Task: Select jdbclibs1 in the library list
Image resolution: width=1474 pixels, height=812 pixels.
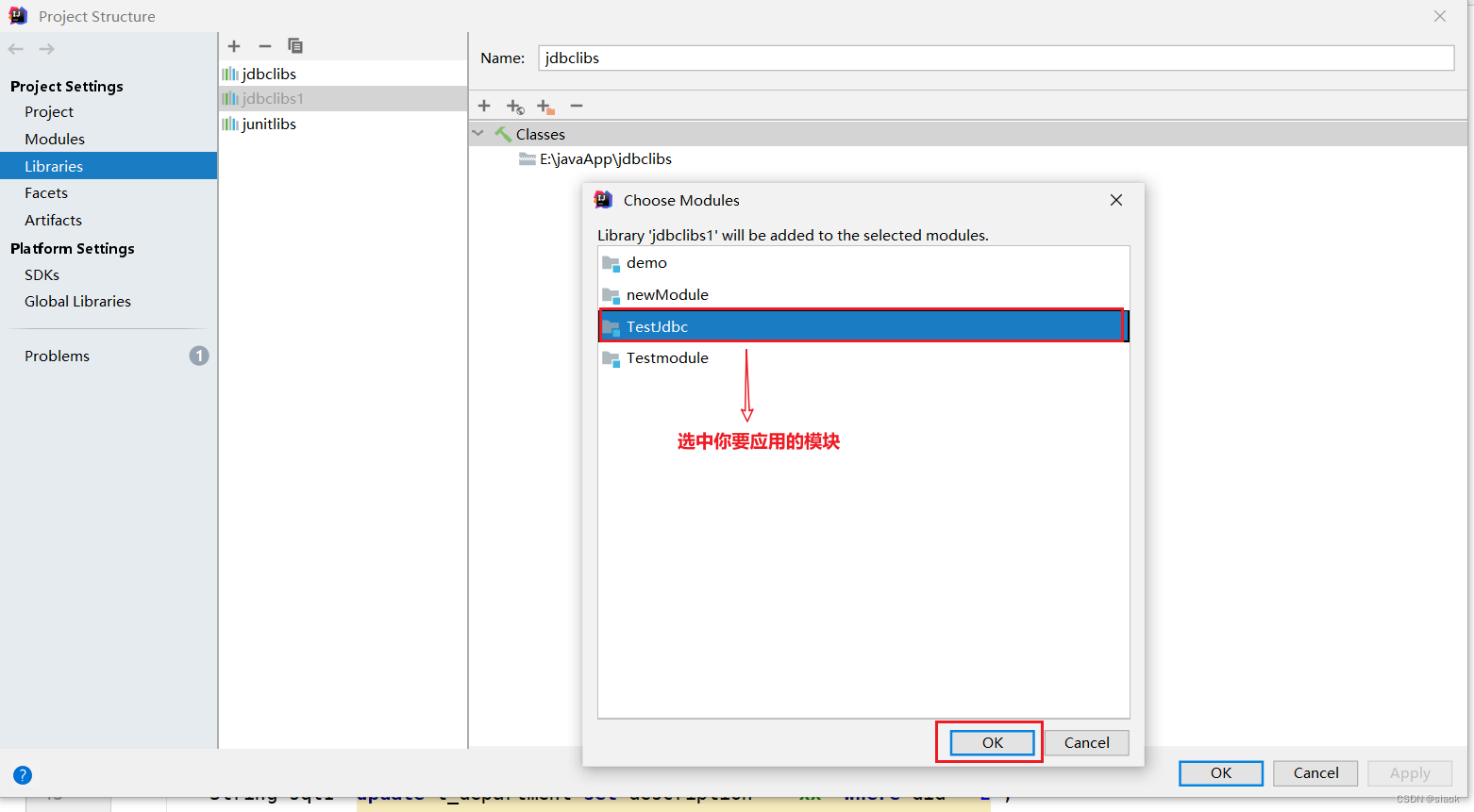Action: (x=343, y=98)
